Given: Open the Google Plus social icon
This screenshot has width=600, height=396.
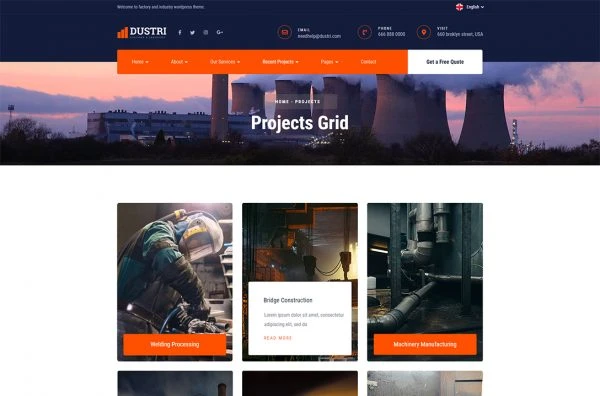Looking at the screenshot, I should 220,33.
